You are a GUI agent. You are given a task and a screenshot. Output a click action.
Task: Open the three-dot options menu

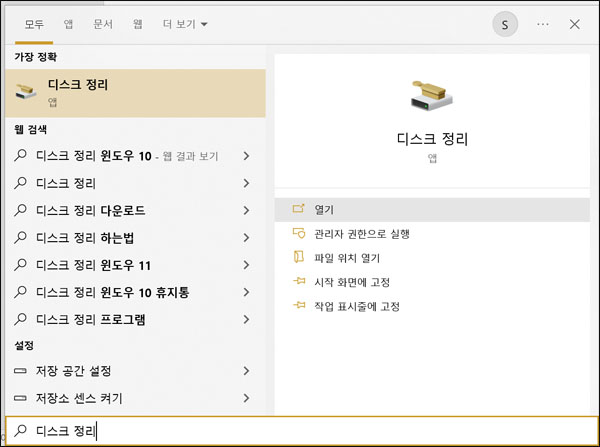click(x=543, y=24)
